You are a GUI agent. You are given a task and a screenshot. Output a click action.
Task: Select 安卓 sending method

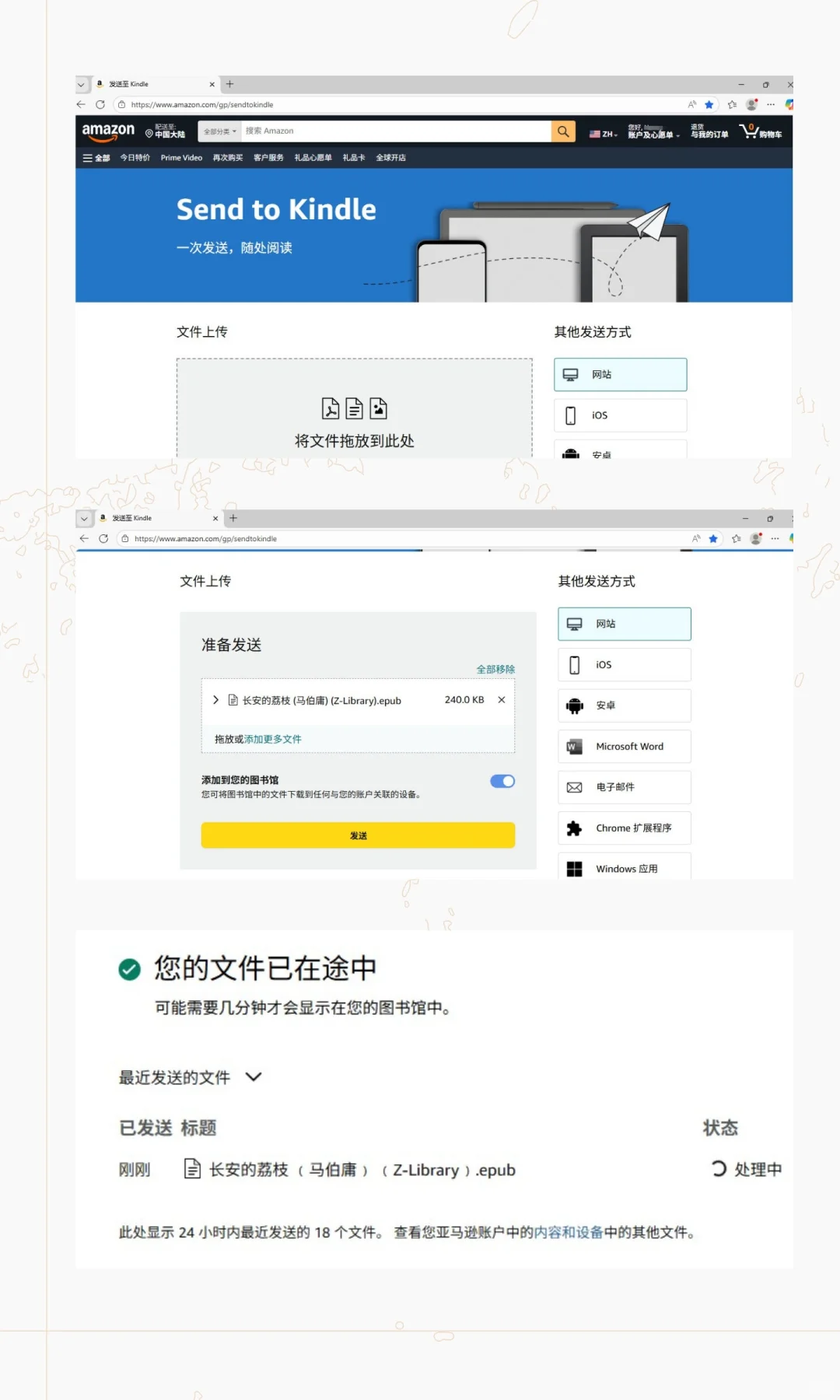point(624,705)
